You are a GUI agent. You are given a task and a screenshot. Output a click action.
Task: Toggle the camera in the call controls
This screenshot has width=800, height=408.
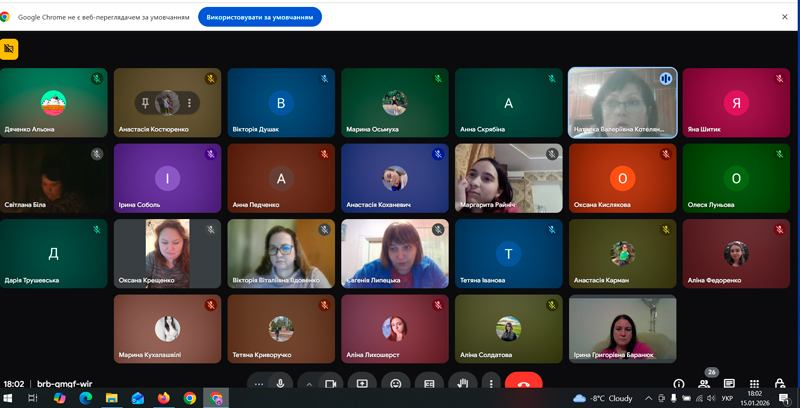tap(331, 383)
